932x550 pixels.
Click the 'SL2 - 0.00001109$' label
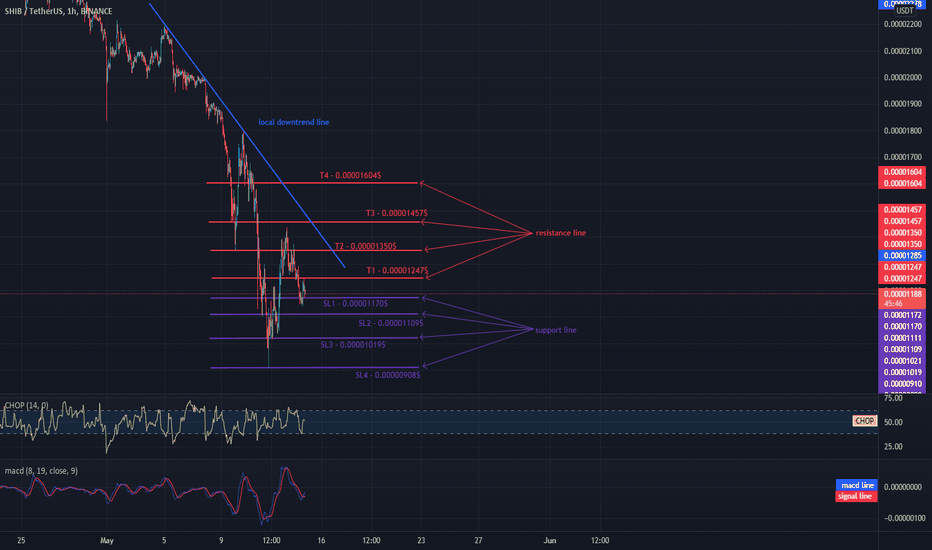point(391,323)
